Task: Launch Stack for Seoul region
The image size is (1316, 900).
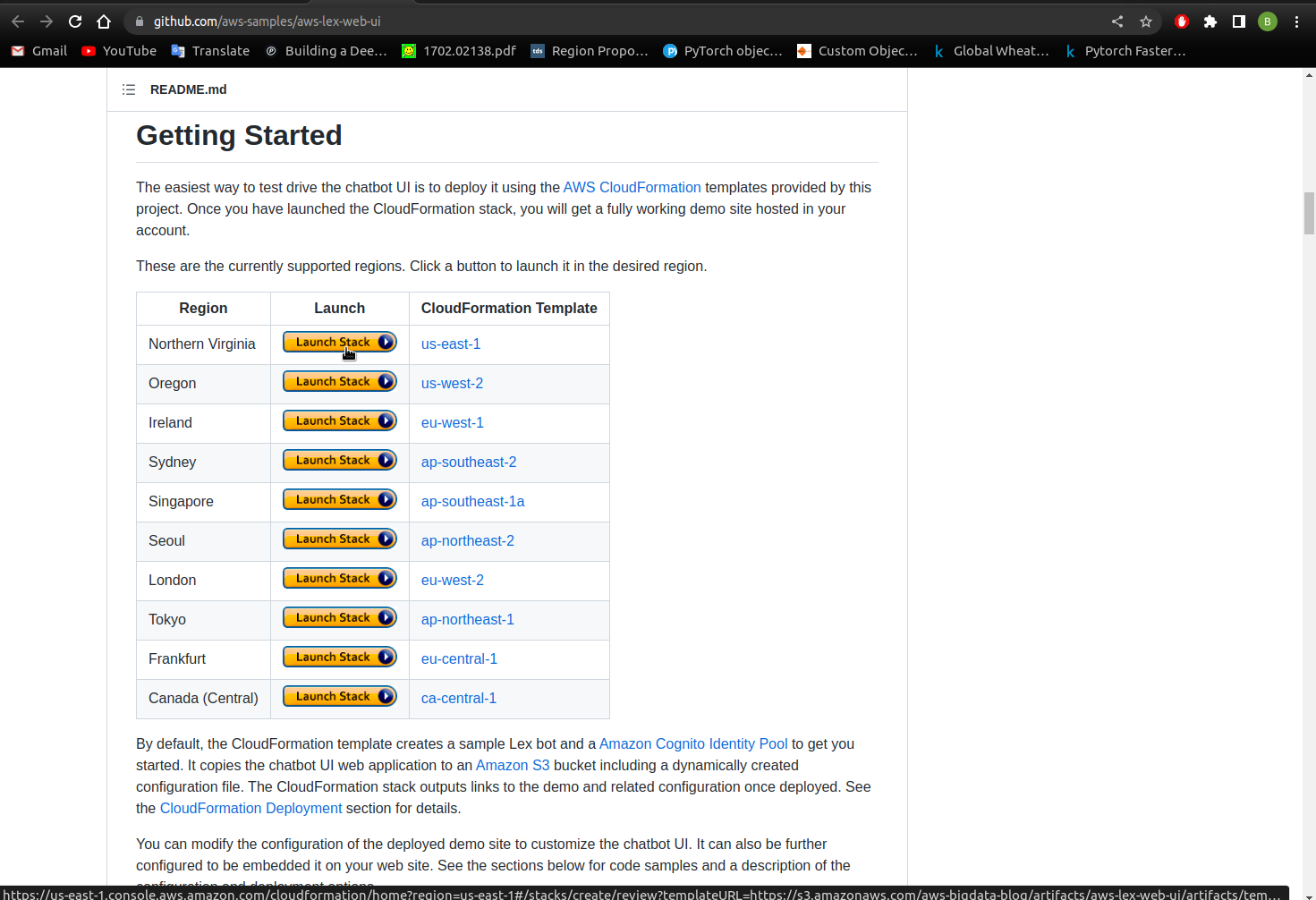Action: [x=339, y=539]
